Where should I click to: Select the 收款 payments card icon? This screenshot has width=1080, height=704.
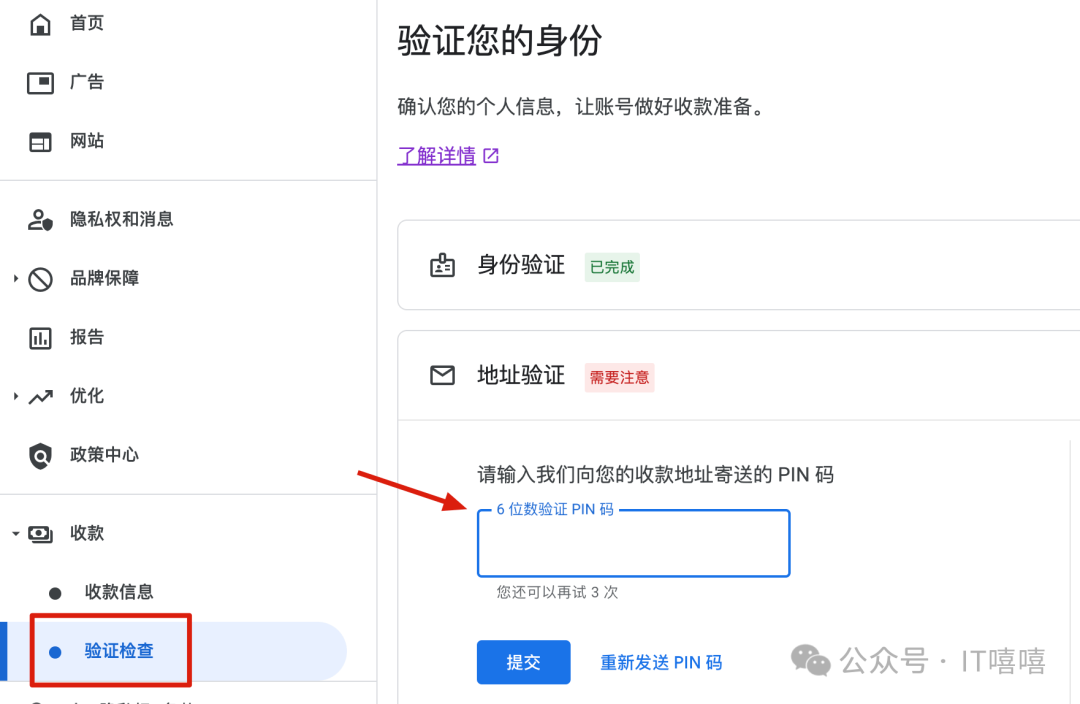39,533
